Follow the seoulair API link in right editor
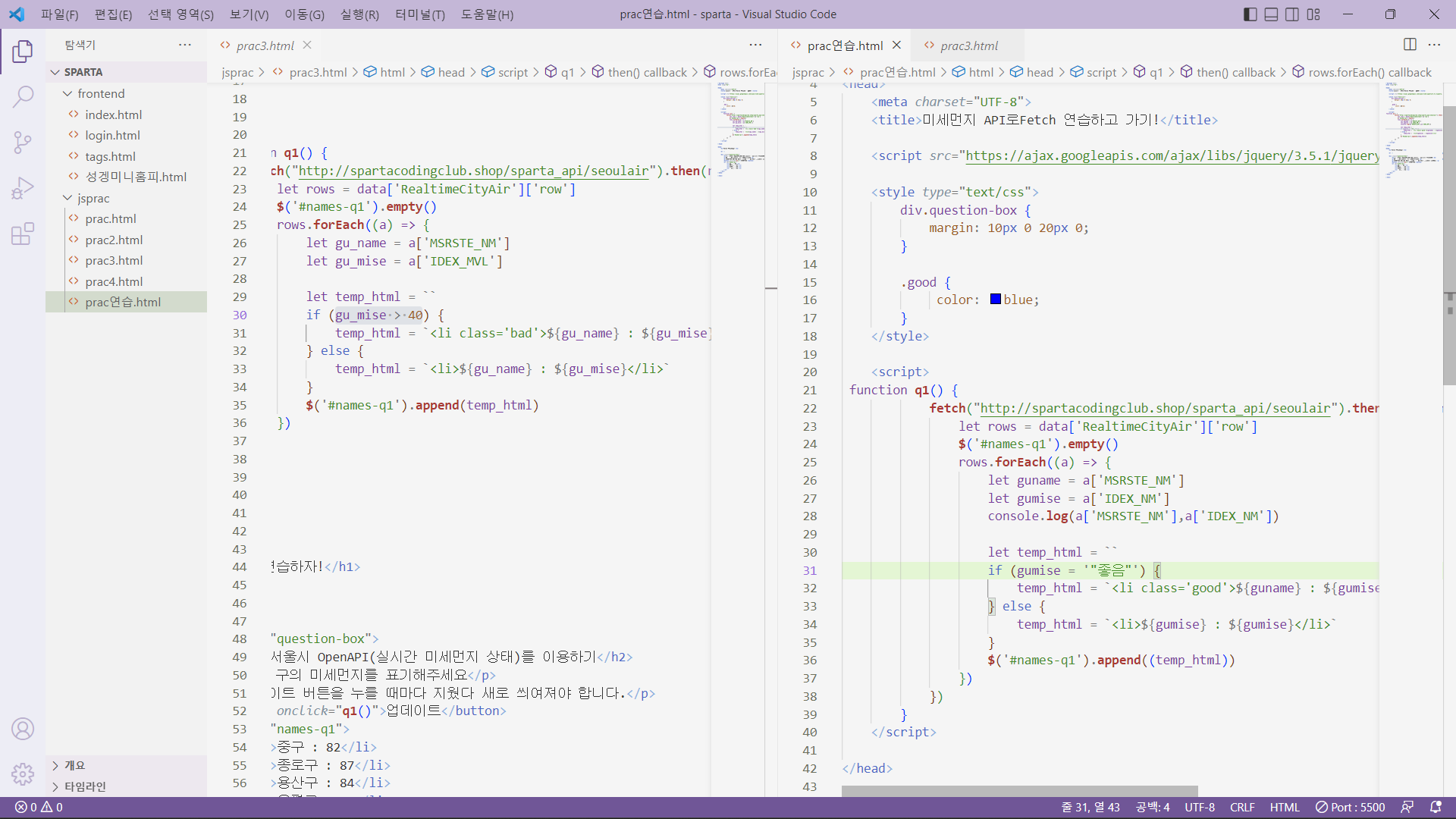 click(1155, 408)
